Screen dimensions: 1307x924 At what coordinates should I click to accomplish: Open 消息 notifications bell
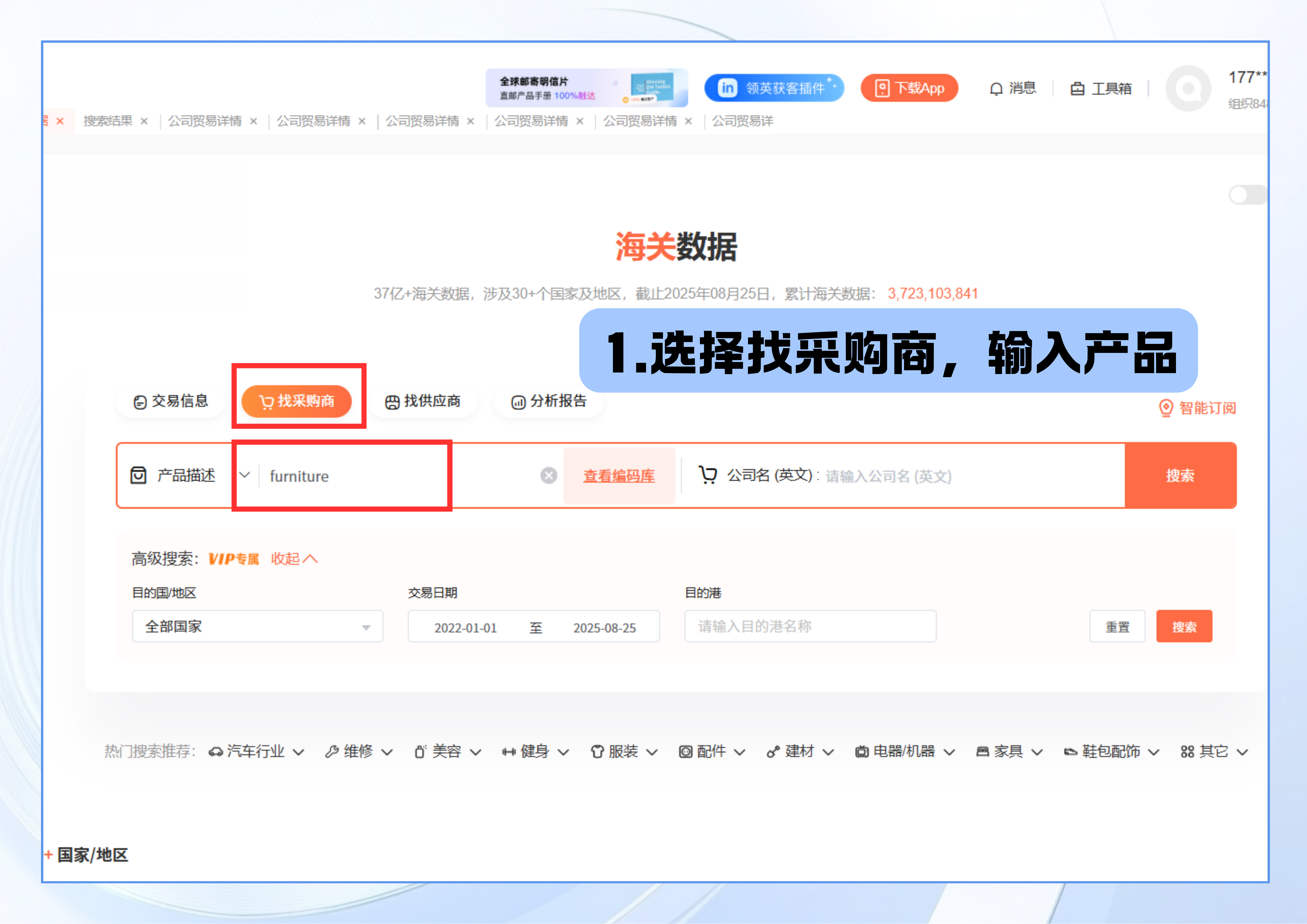click(1013, 88)
